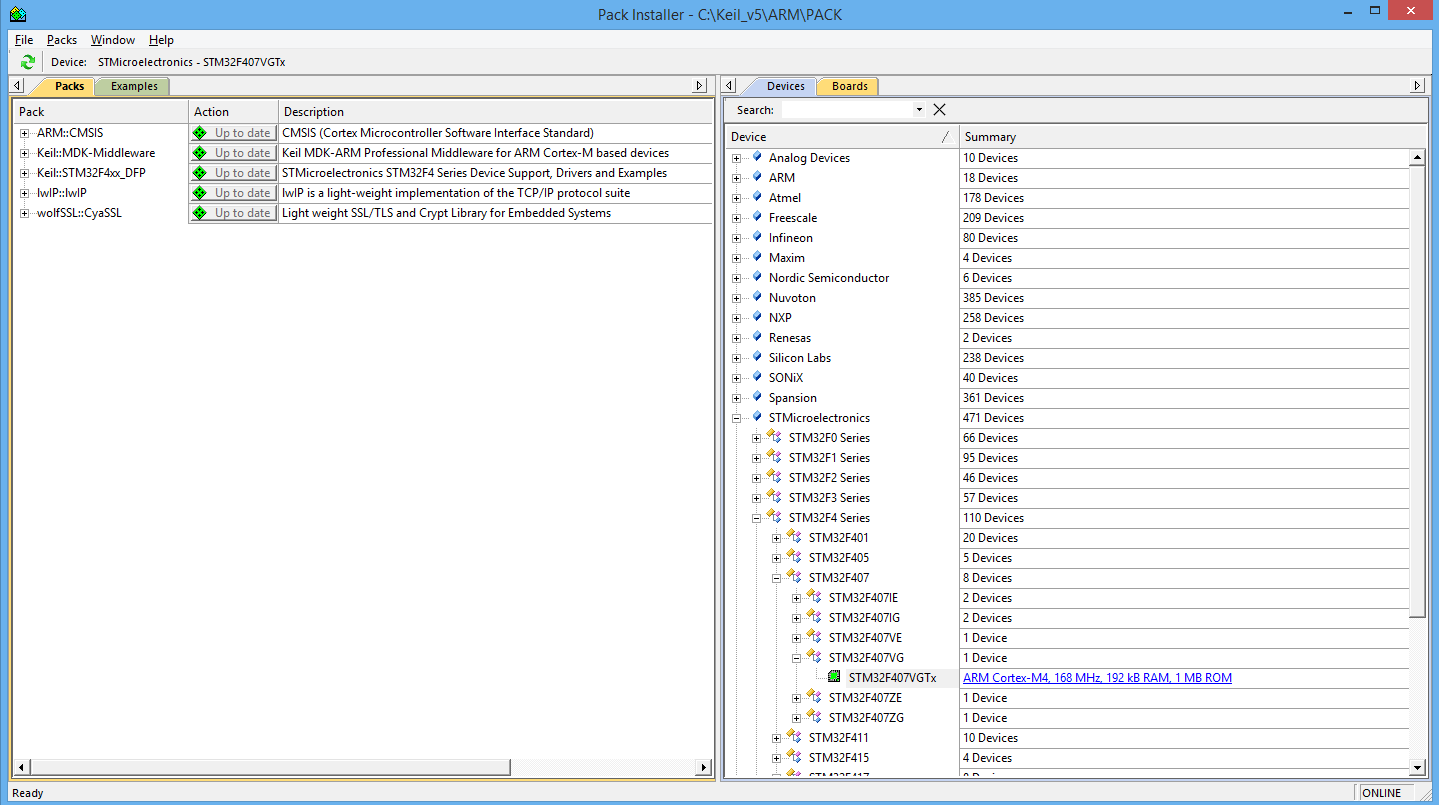1439x805 pixels.
Task: Click the NXP vendor diamond icon
Action: (x=757, y=317)
